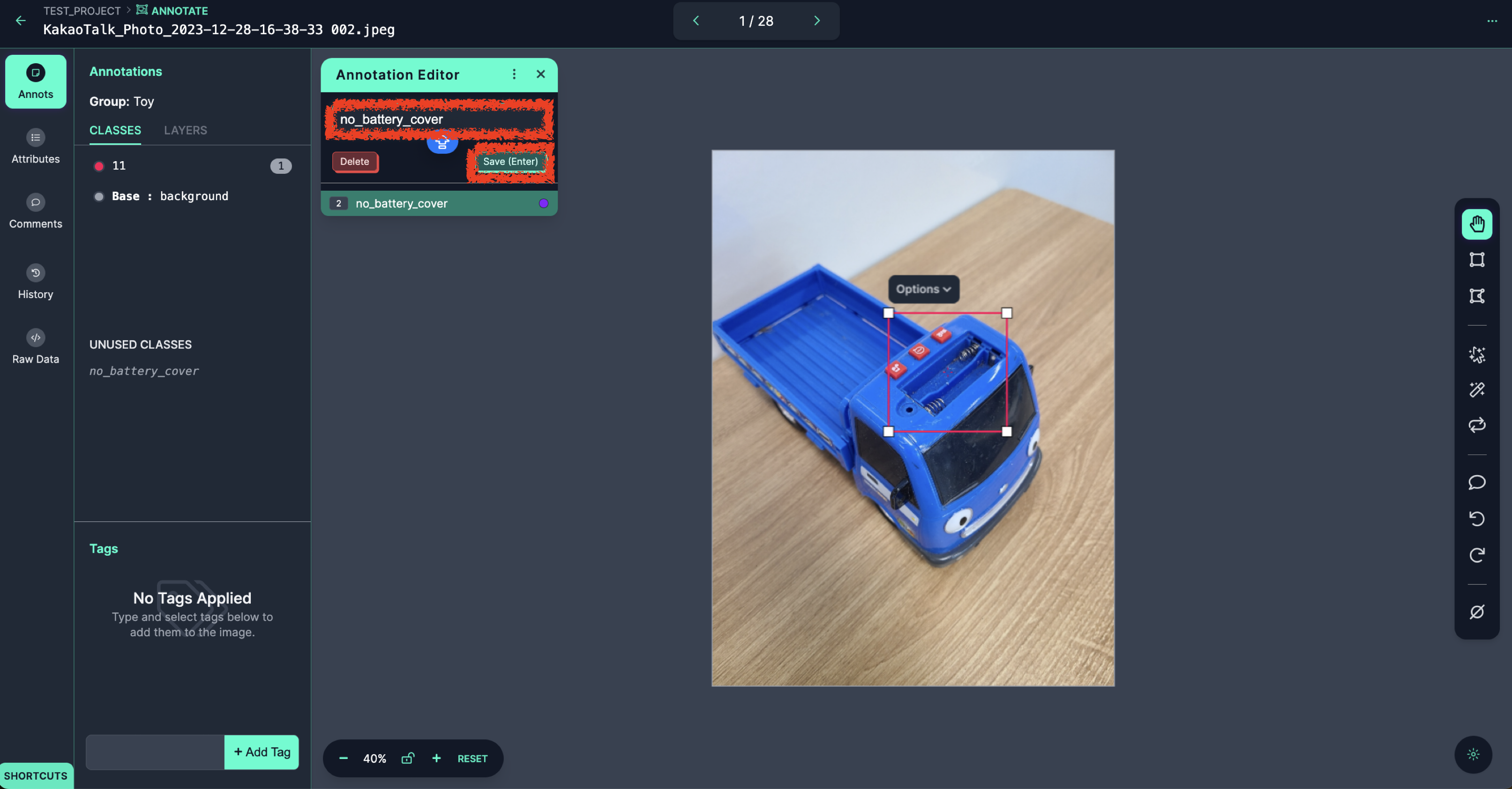Open the top-right ellipsis menu
The height and width of the screenshot is (789, 1512).
[1492, 21]
